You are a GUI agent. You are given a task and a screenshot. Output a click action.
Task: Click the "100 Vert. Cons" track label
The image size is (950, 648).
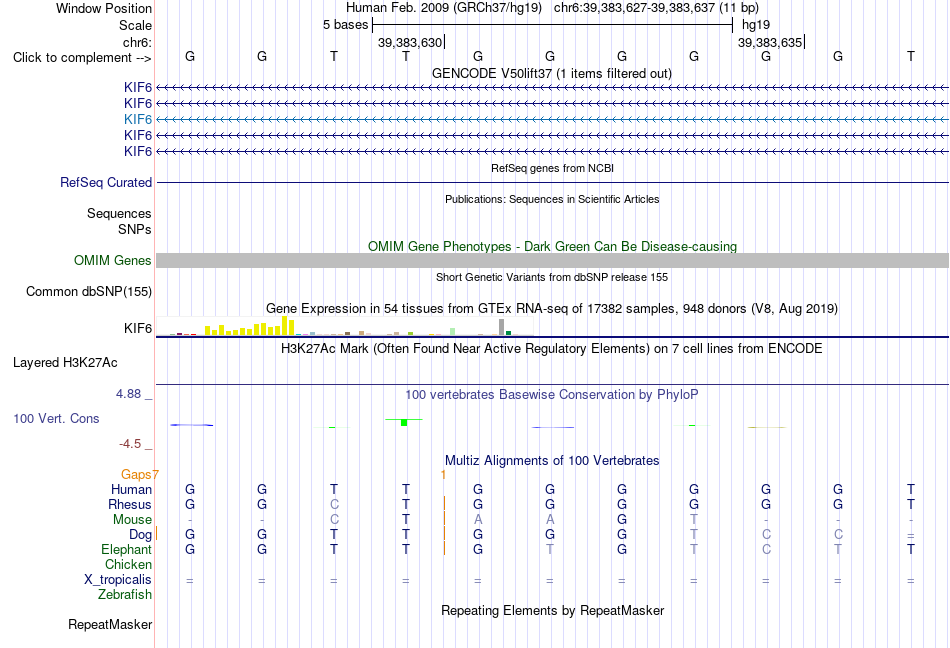[56, 418]
